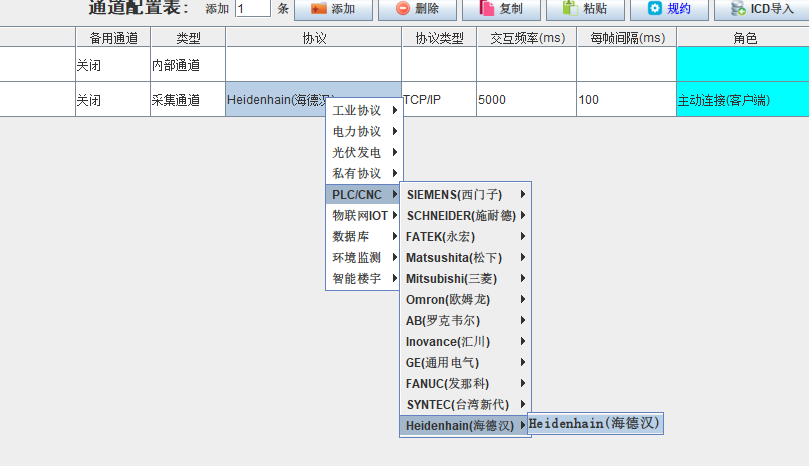The width and height of the screenshot is (809, 466).
Task: Click the 删除 (delete) red icon
Action: pos(402,8)
